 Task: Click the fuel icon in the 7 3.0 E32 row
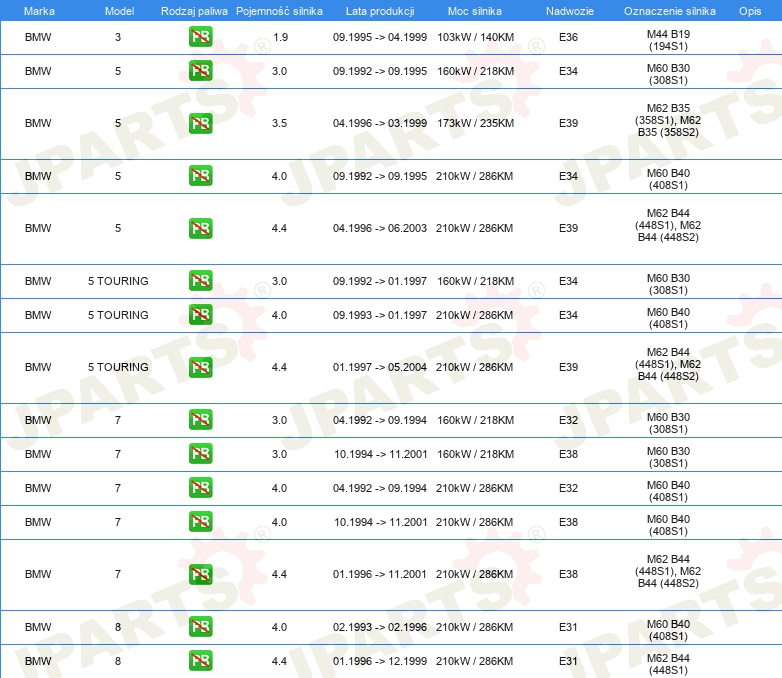[200, 420]
